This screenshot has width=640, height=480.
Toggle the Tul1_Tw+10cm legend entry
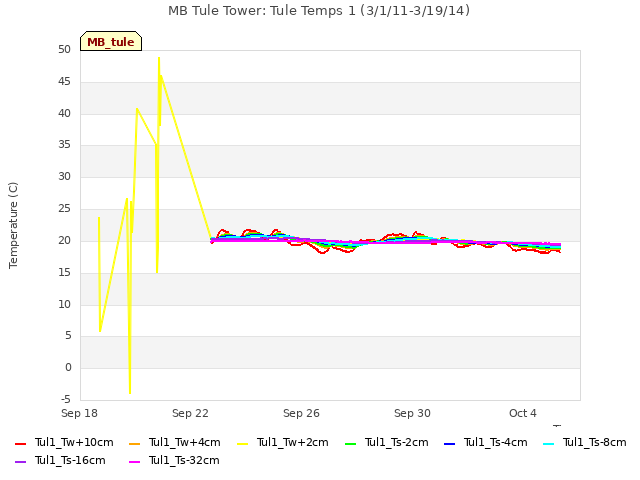pyautogui.click(x=64, y=442)
